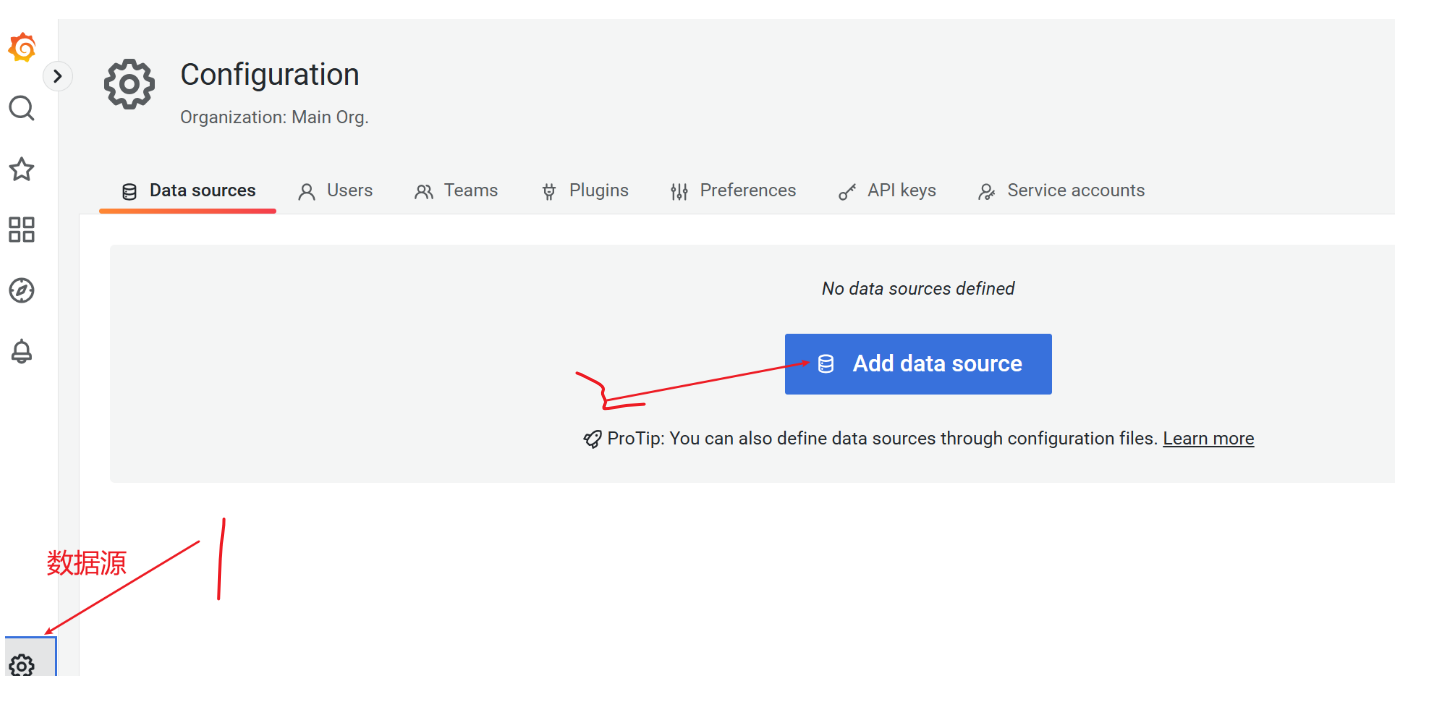Screen dimensions: 1437x703
Task: Switch to the Teams tab
Action: point(457,191)
